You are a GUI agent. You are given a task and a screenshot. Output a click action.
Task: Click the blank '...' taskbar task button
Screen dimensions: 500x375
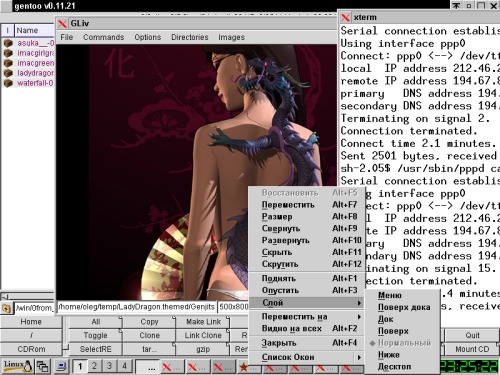(x=147, y=368)
